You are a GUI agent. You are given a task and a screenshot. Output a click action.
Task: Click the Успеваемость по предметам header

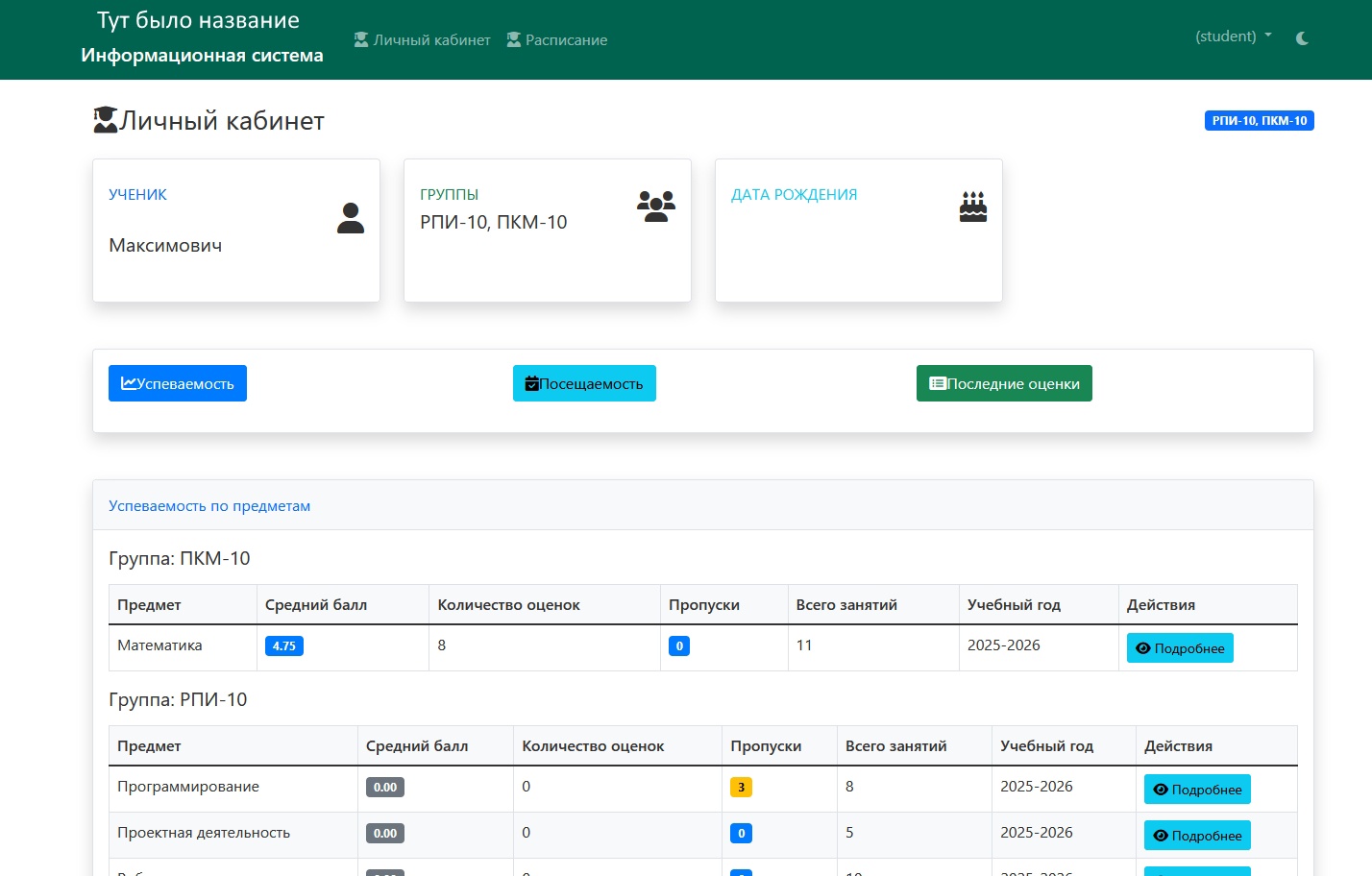pyautogui.click(x=209, y=506)
